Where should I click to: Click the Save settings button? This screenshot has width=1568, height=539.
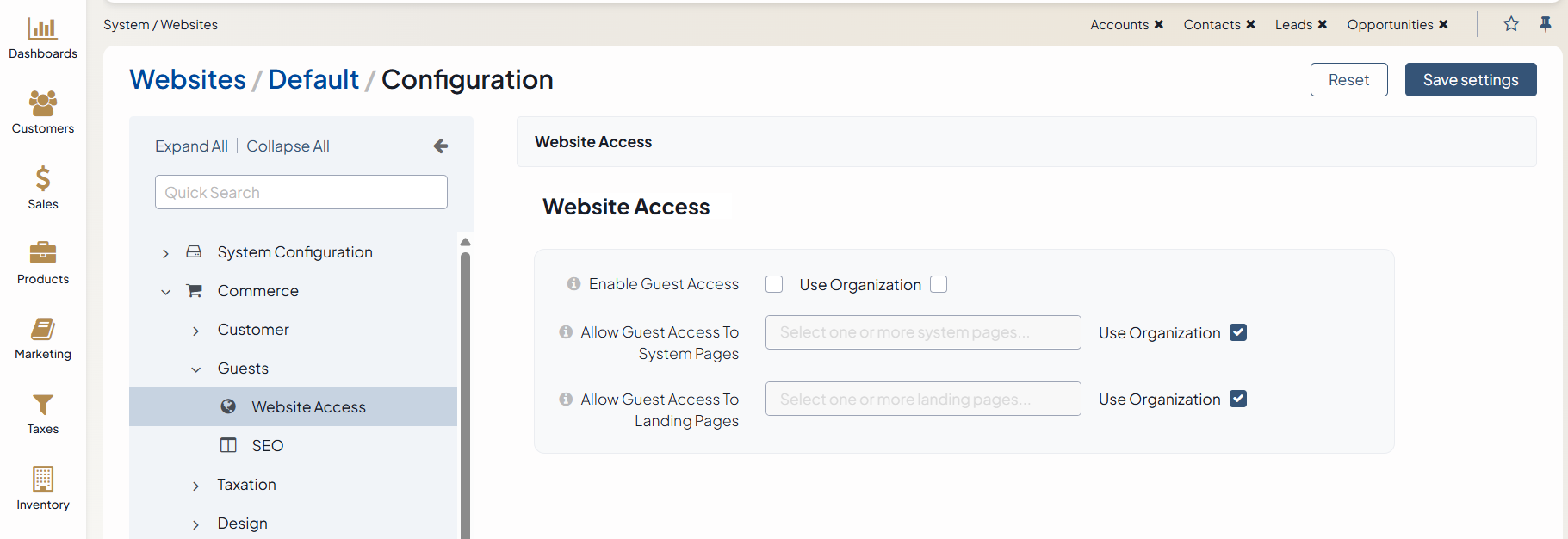click(1470, 80)
